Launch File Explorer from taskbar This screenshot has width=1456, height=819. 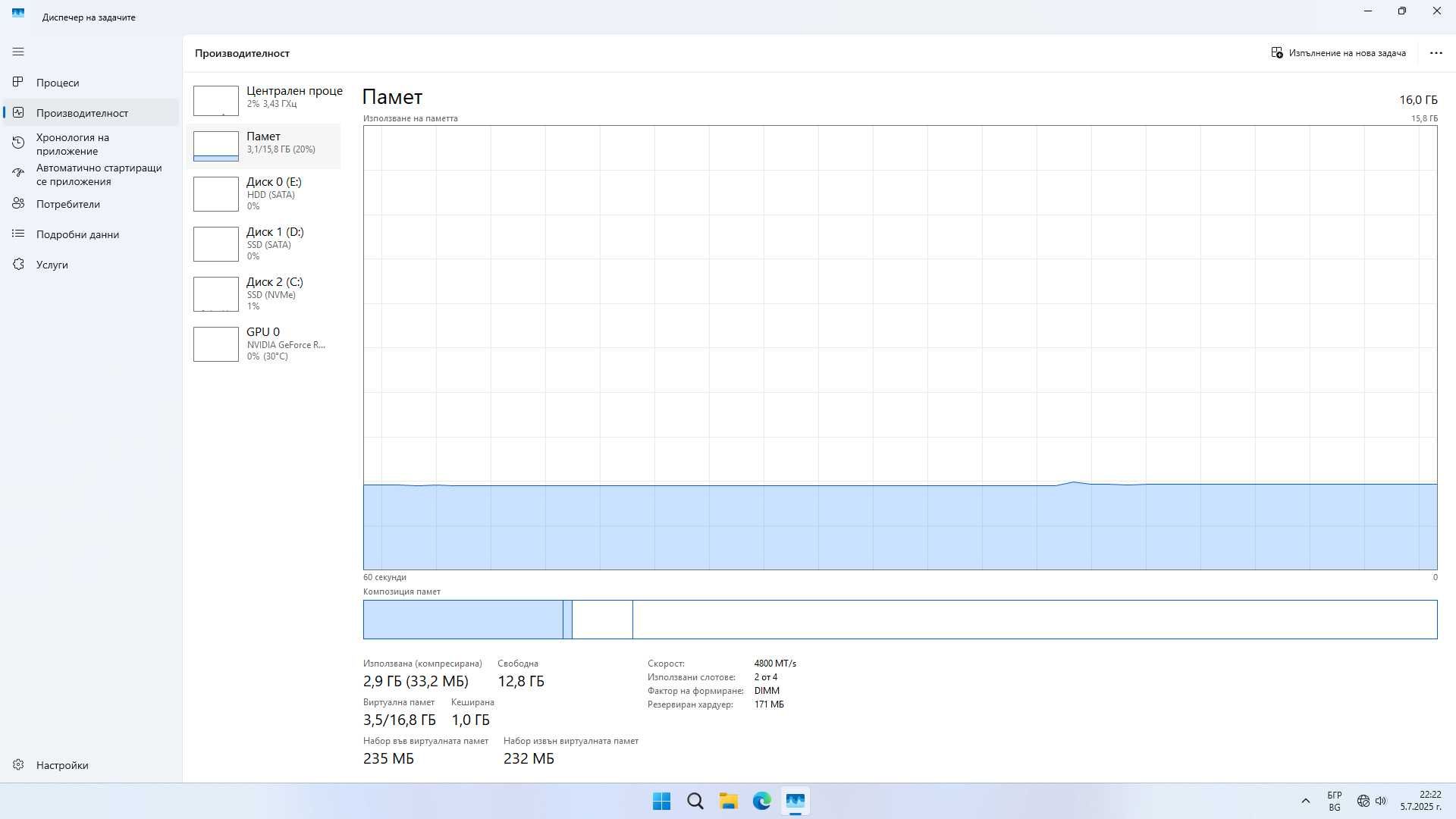(728, 801)
